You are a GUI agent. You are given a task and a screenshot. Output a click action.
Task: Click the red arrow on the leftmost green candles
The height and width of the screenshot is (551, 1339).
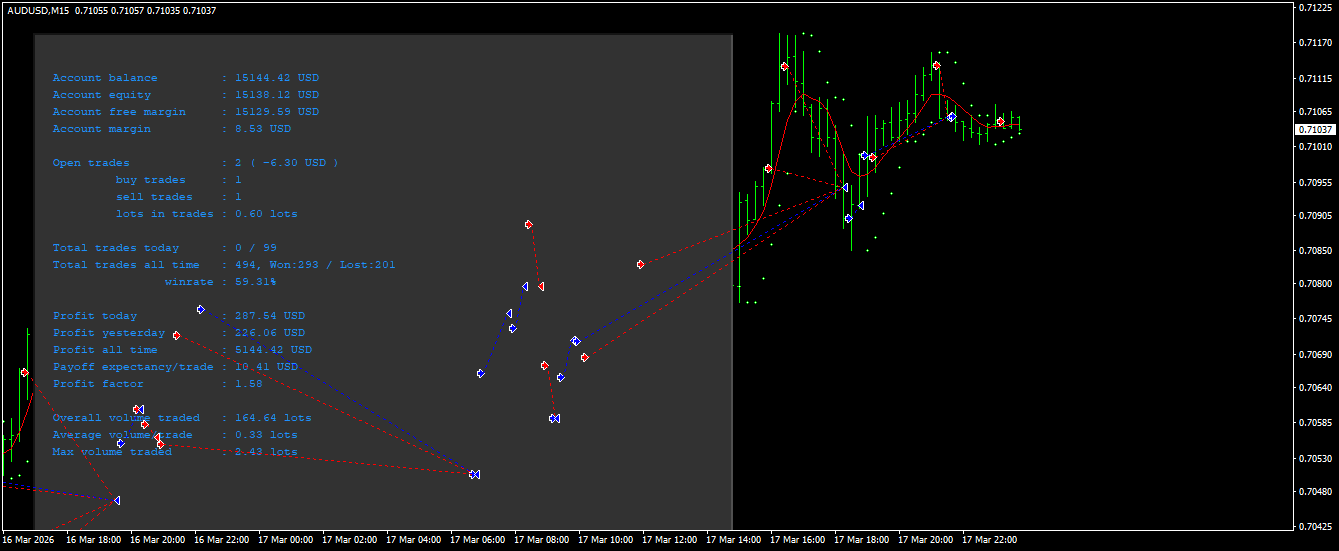coord(24,372)
